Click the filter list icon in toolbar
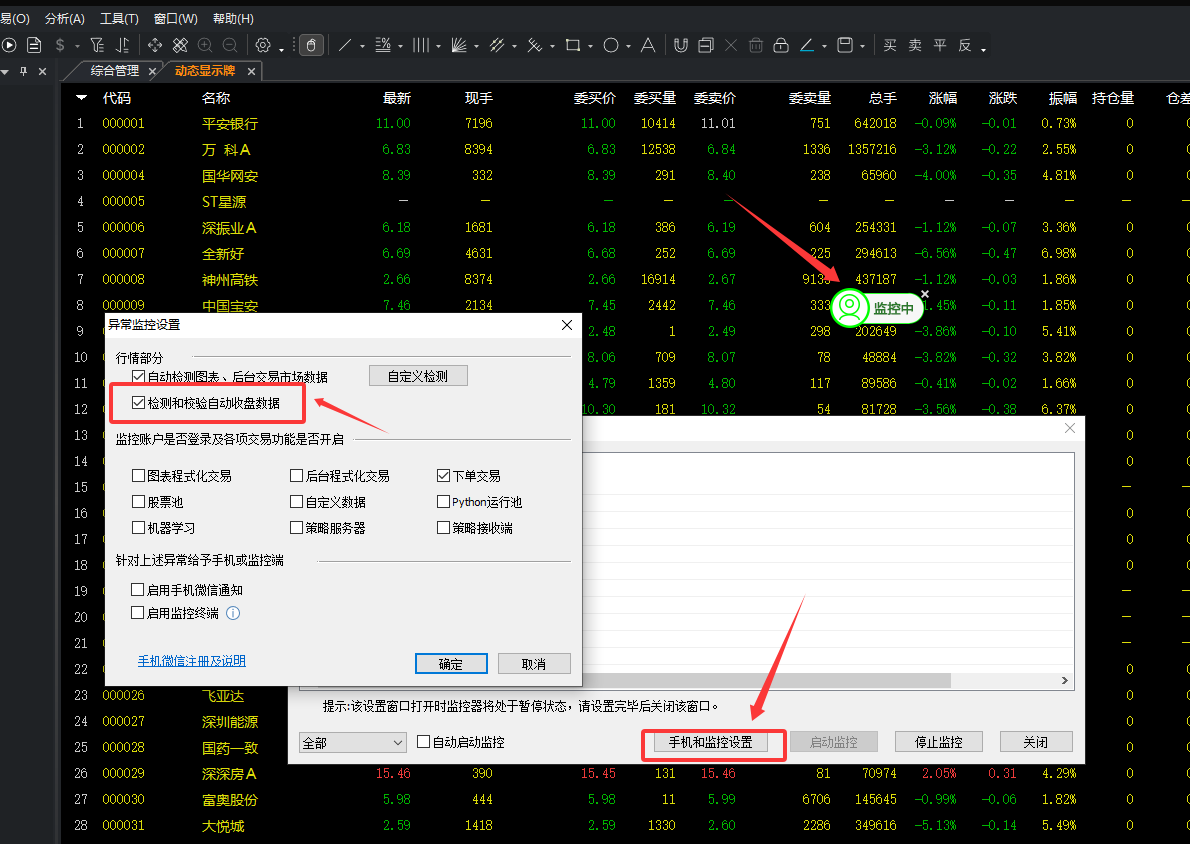 [x=97, y=45]
